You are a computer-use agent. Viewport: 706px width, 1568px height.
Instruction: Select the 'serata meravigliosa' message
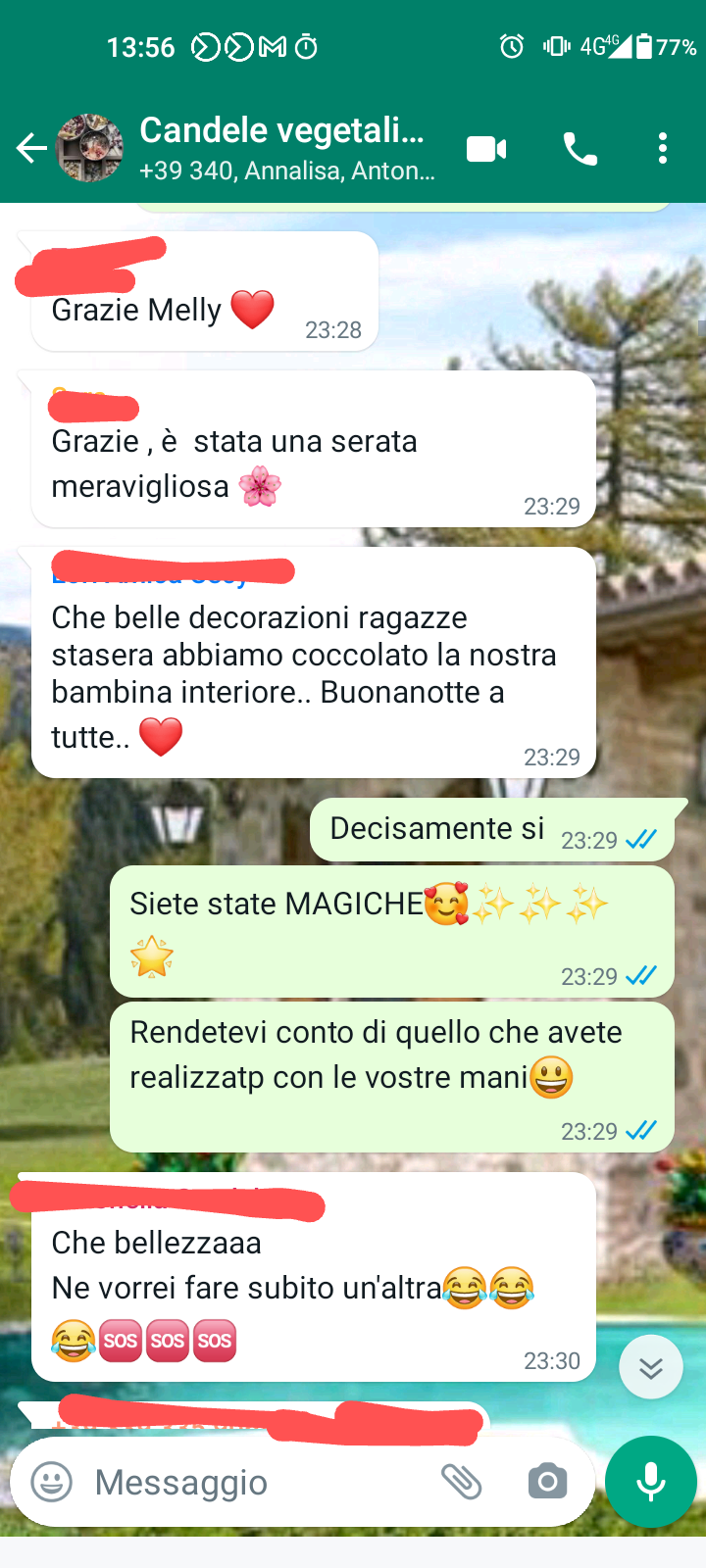tap(314, 449)
